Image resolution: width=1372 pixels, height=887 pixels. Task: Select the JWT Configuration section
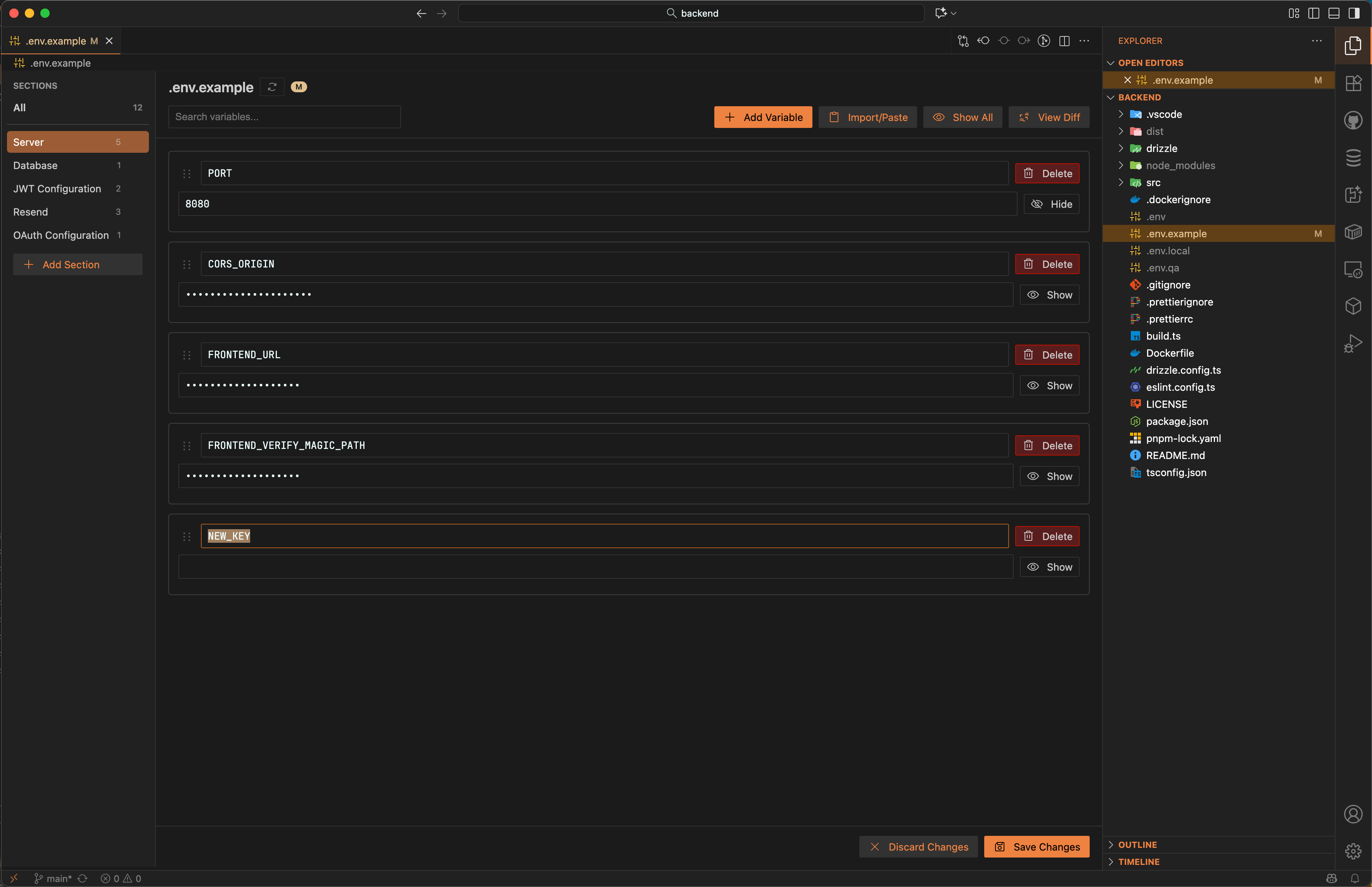coord(57,188)
